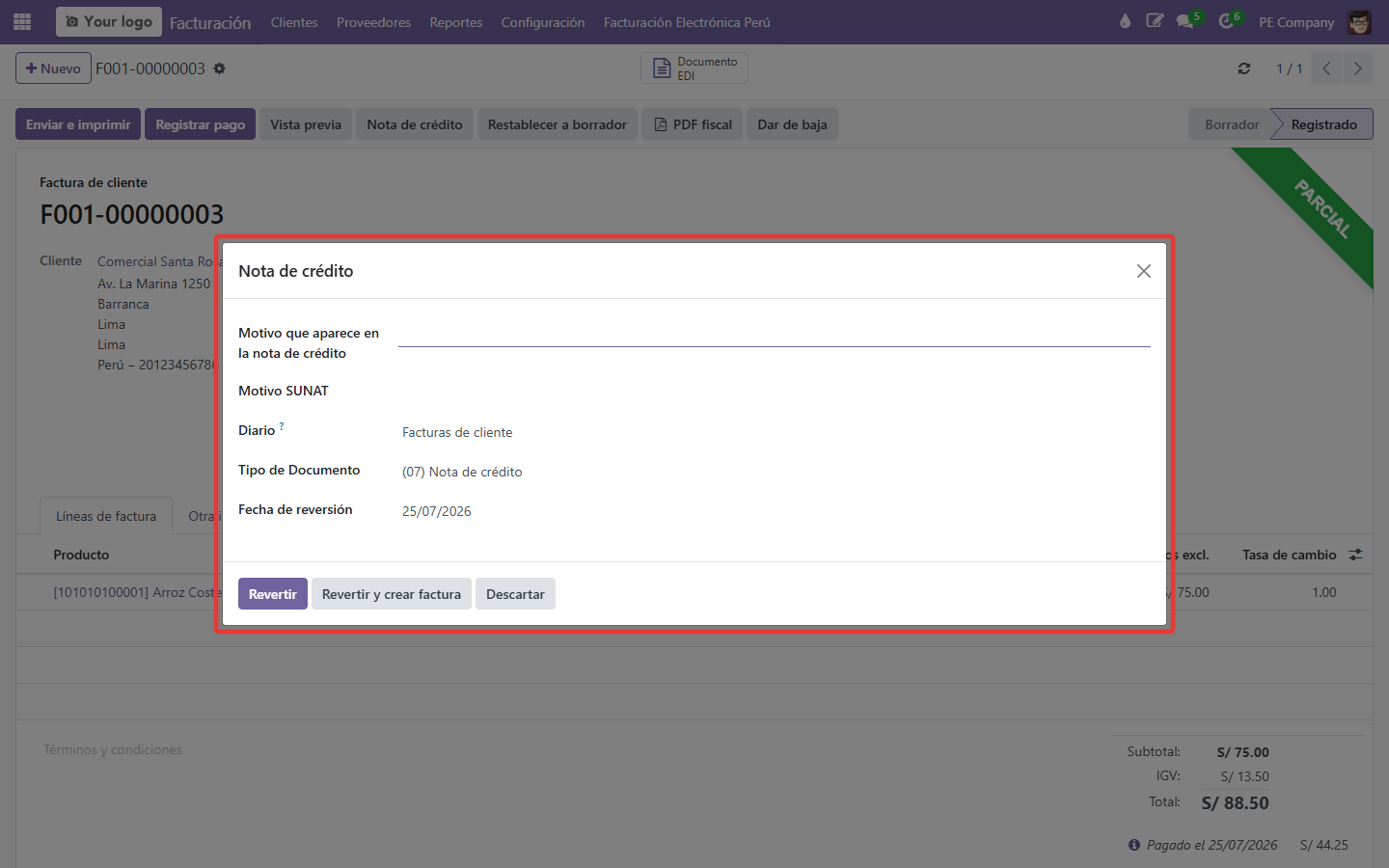Open the Reportes menu
Screen dimensions: 1389x868
pos(456,22)
